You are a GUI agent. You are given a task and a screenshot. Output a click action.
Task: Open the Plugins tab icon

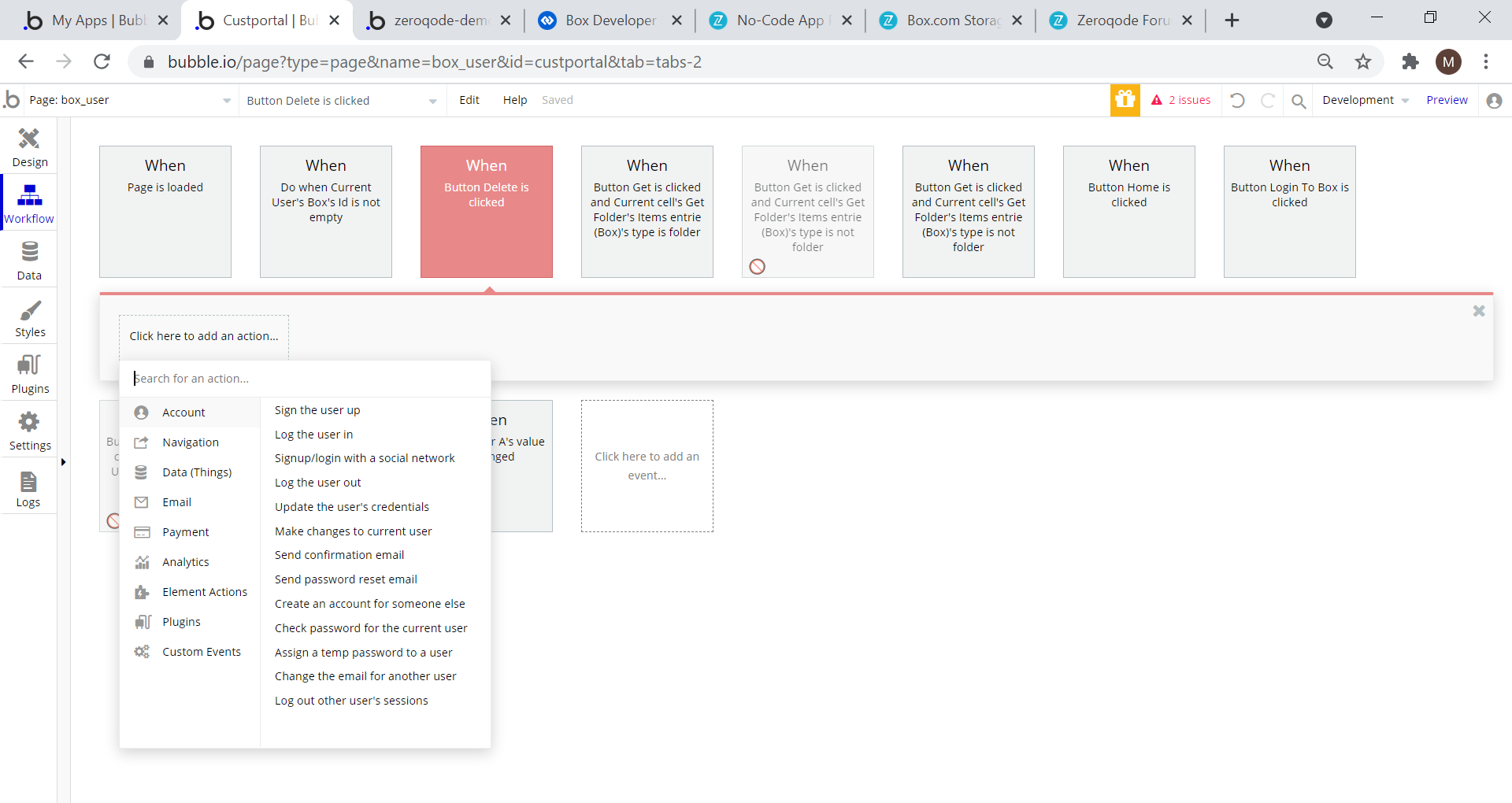[x=29, y=365]
